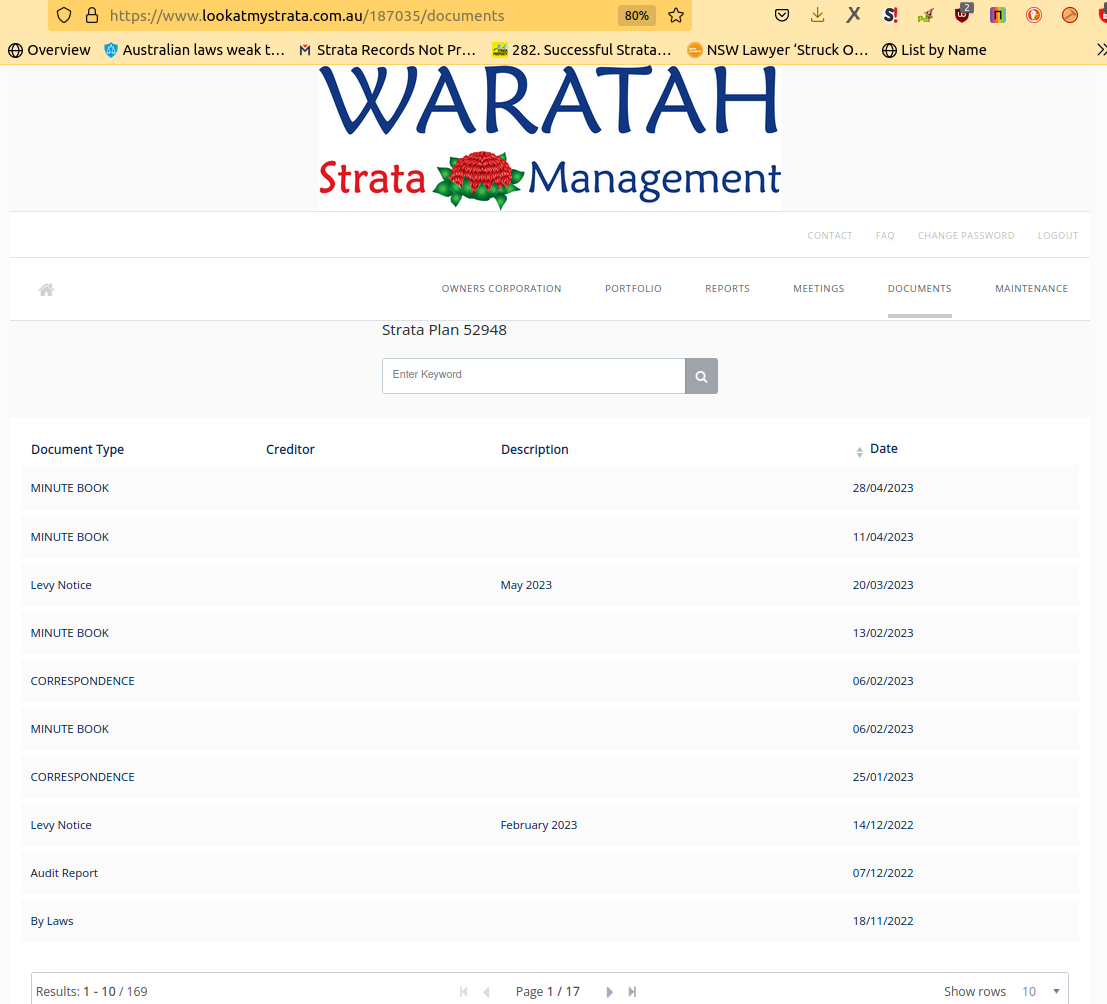This screenshot has height=1004, width=1107.
Task: Click the Enter Keyword search field
Action: point(533,376)
